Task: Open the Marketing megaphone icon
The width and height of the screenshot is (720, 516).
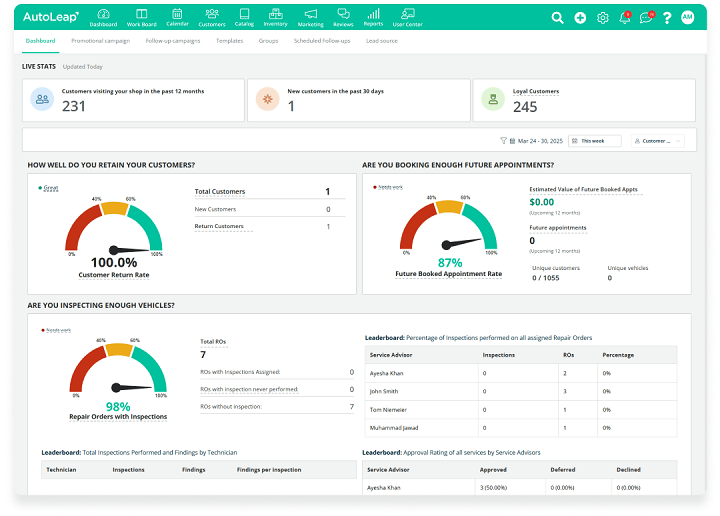Action: 311,17
